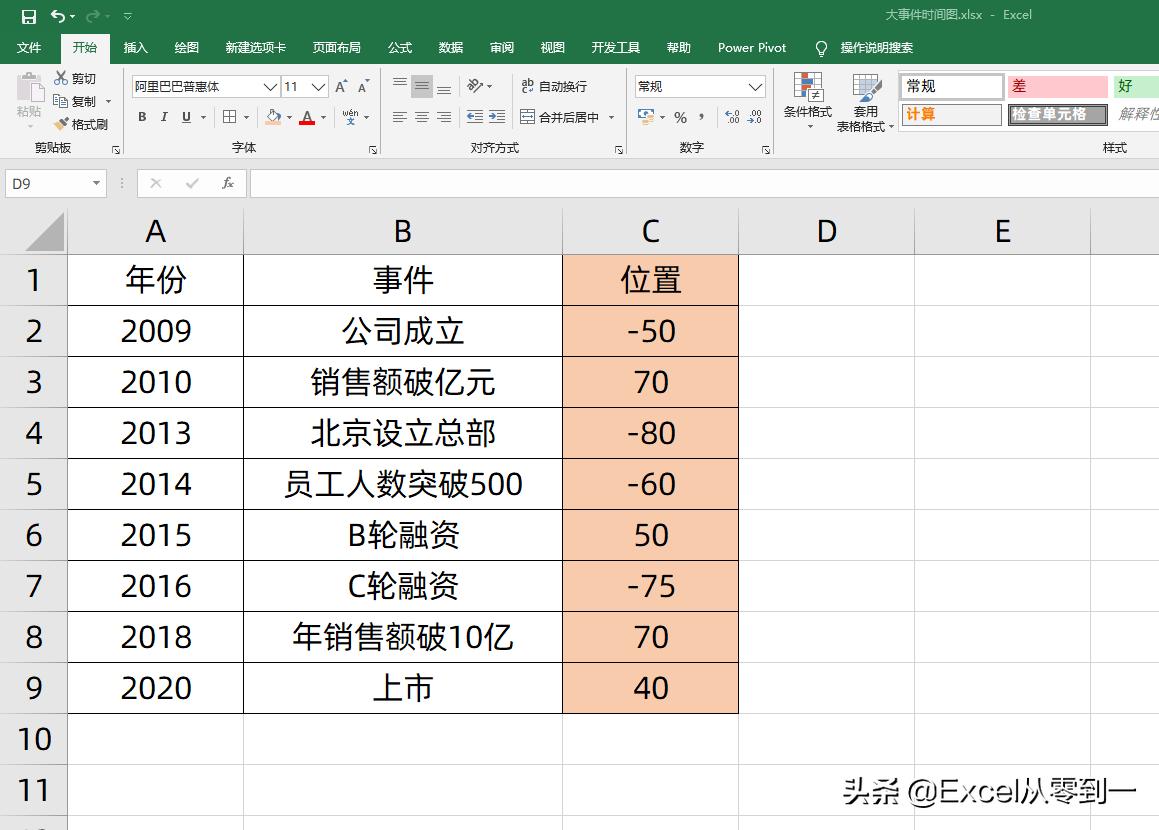Click the Copy (复制) icon
The height and width of the screenshot is (830, 1159).
point(62,100)
